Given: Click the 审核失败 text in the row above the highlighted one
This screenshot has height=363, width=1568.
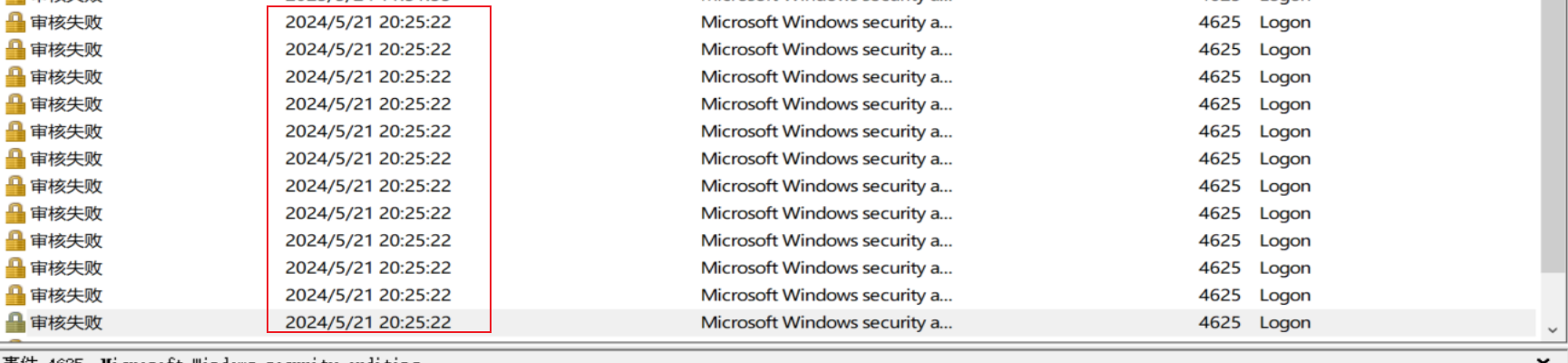Looking at the screenshot, I should (x=66, y=295).
